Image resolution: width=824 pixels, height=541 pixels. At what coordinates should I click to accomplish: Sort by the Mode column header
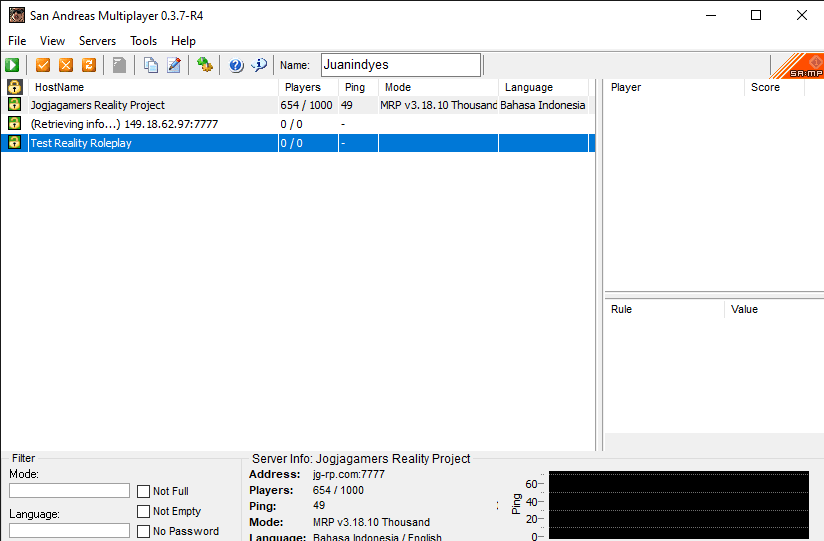point(438,87)
